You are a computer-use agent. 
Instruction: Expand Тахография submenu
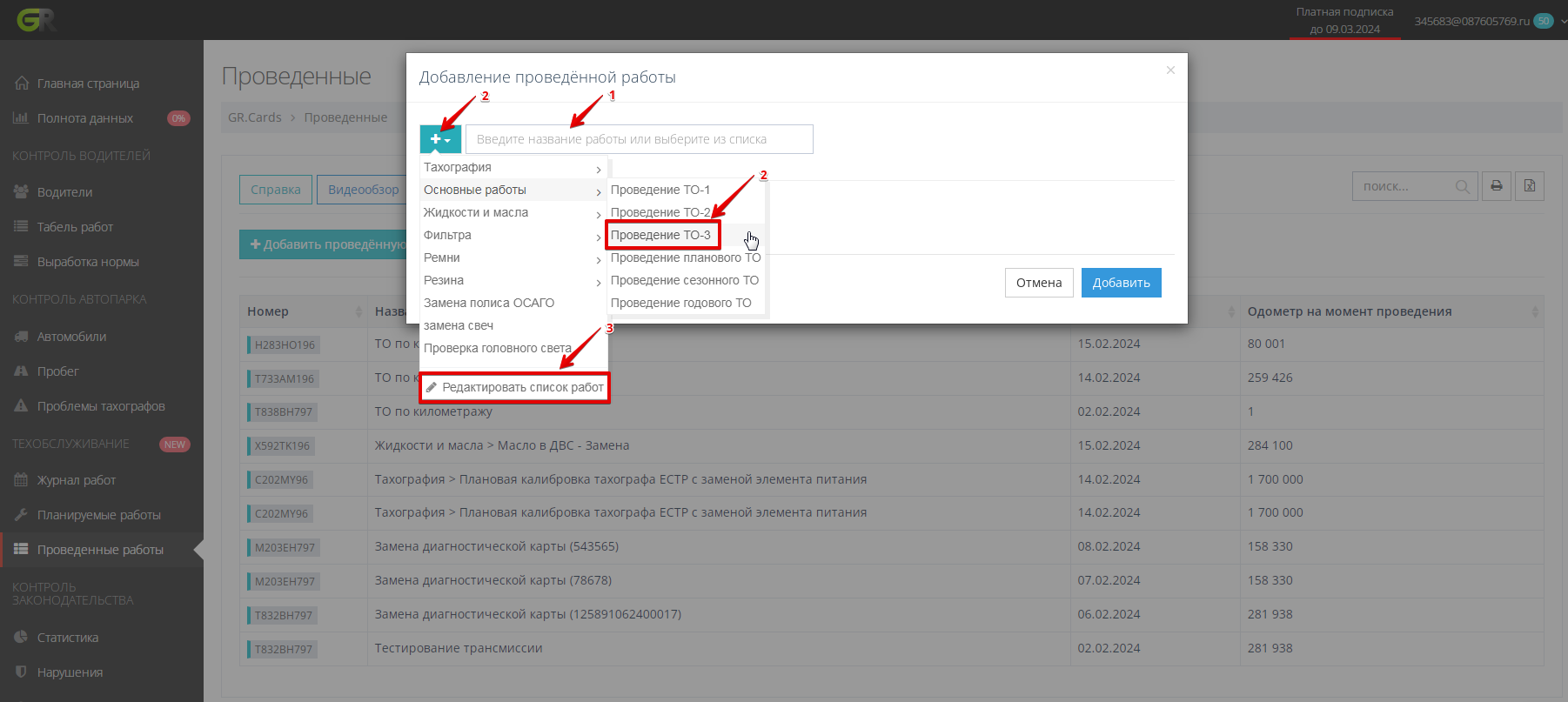click(x=513, y=167)
